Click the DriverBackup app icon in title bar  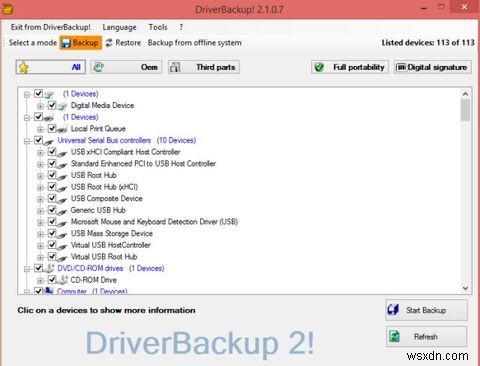pos(7,9)
